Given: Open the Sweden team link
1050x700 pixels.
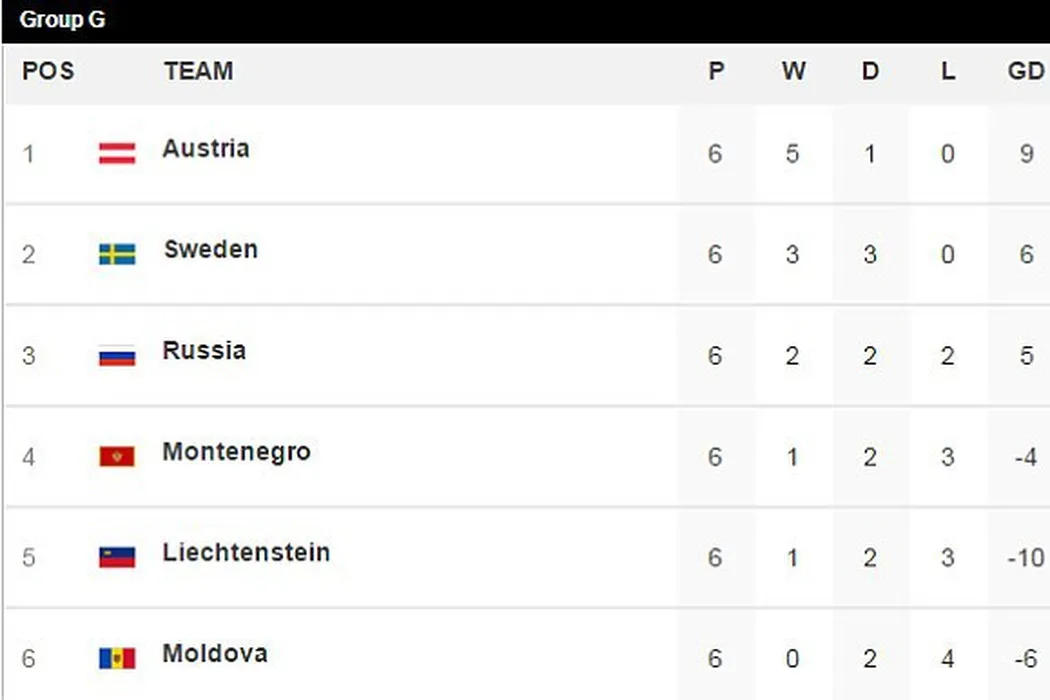Looking at the screenshot, I should [x=211, y=249].
